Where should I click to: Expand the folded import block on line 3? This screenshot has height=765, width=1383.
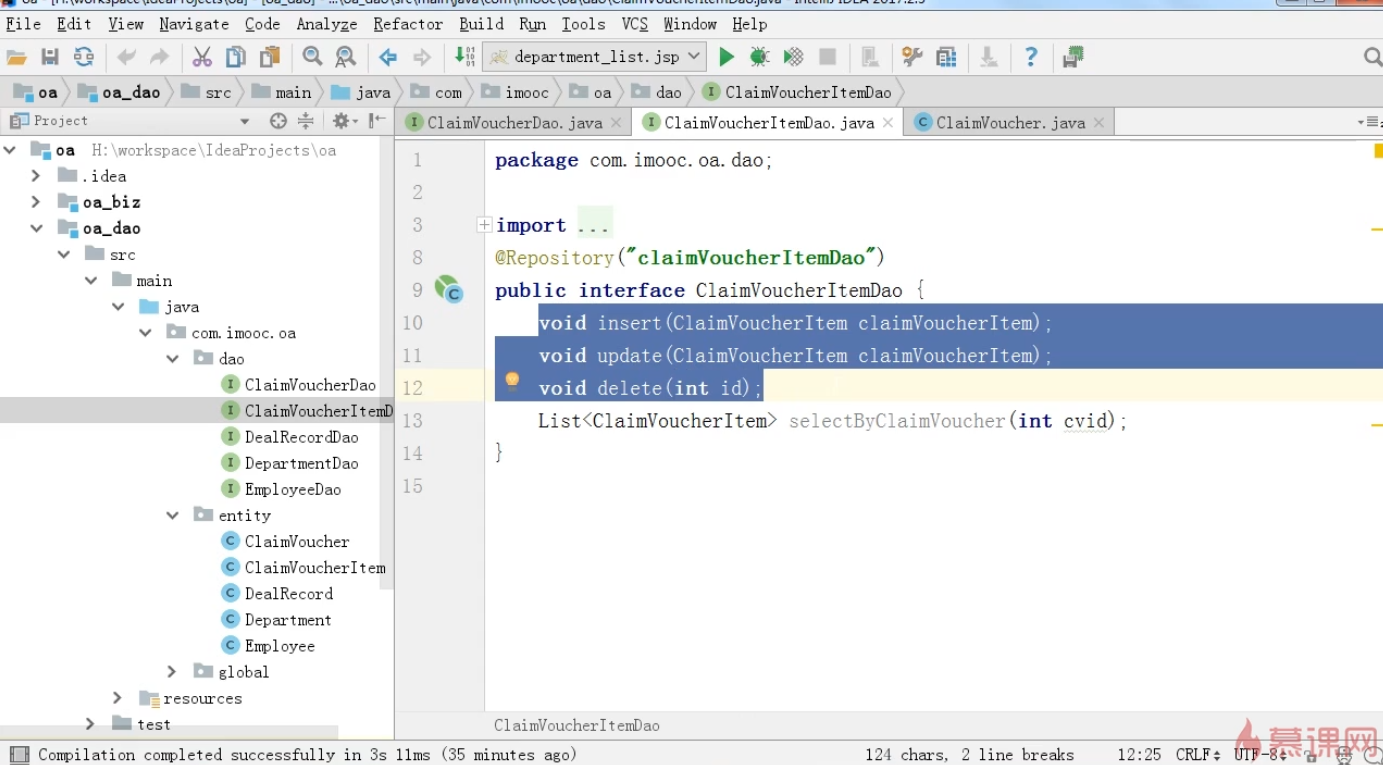click(x=484, y=225)
